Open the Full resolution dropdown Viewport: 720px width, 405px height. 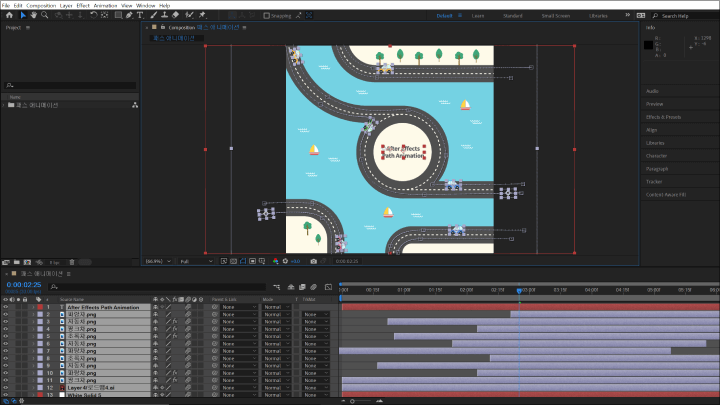196,261
